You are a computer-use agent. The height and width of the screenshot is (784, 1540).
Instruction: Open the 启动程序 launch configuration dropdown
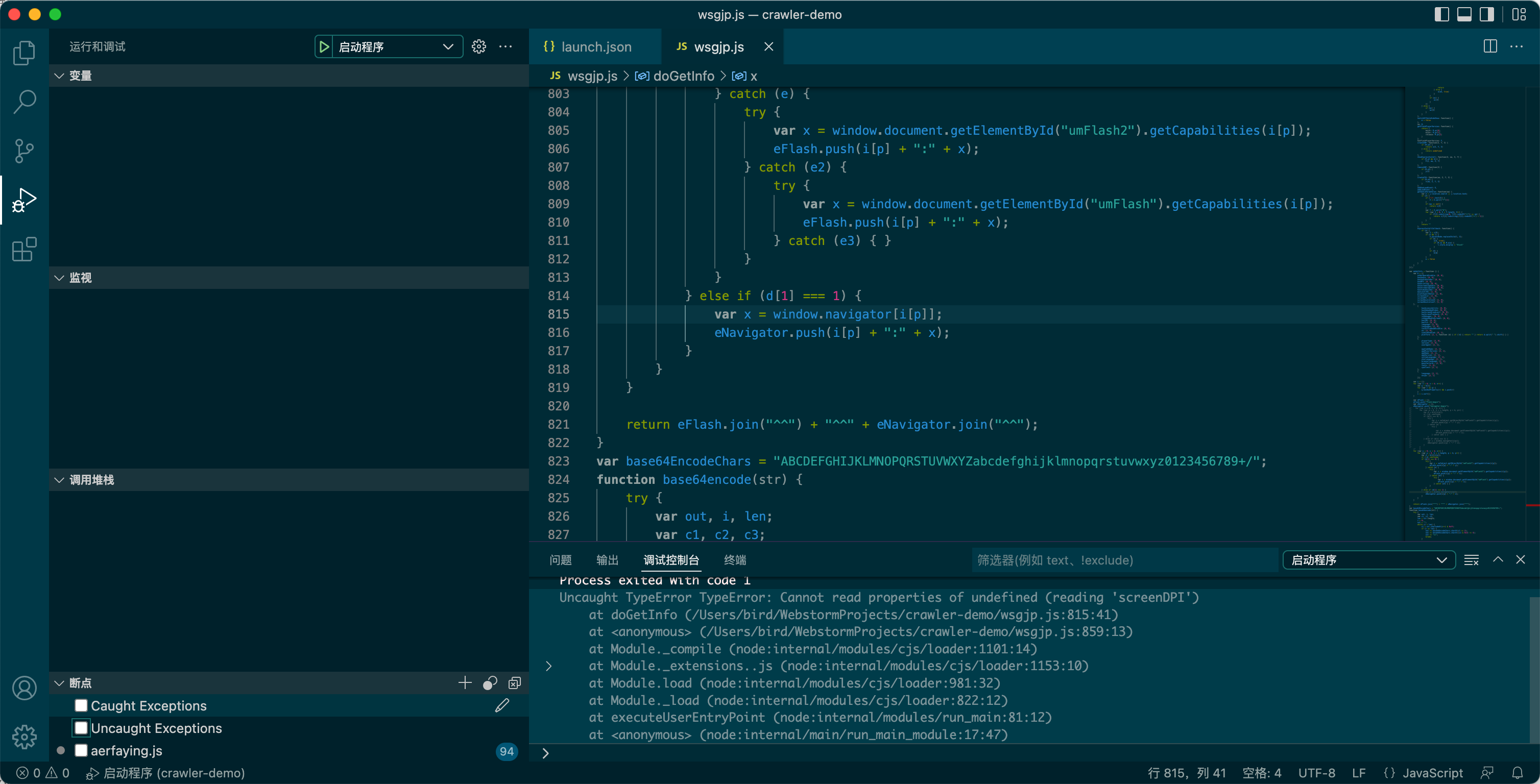[x=396, y=46]
